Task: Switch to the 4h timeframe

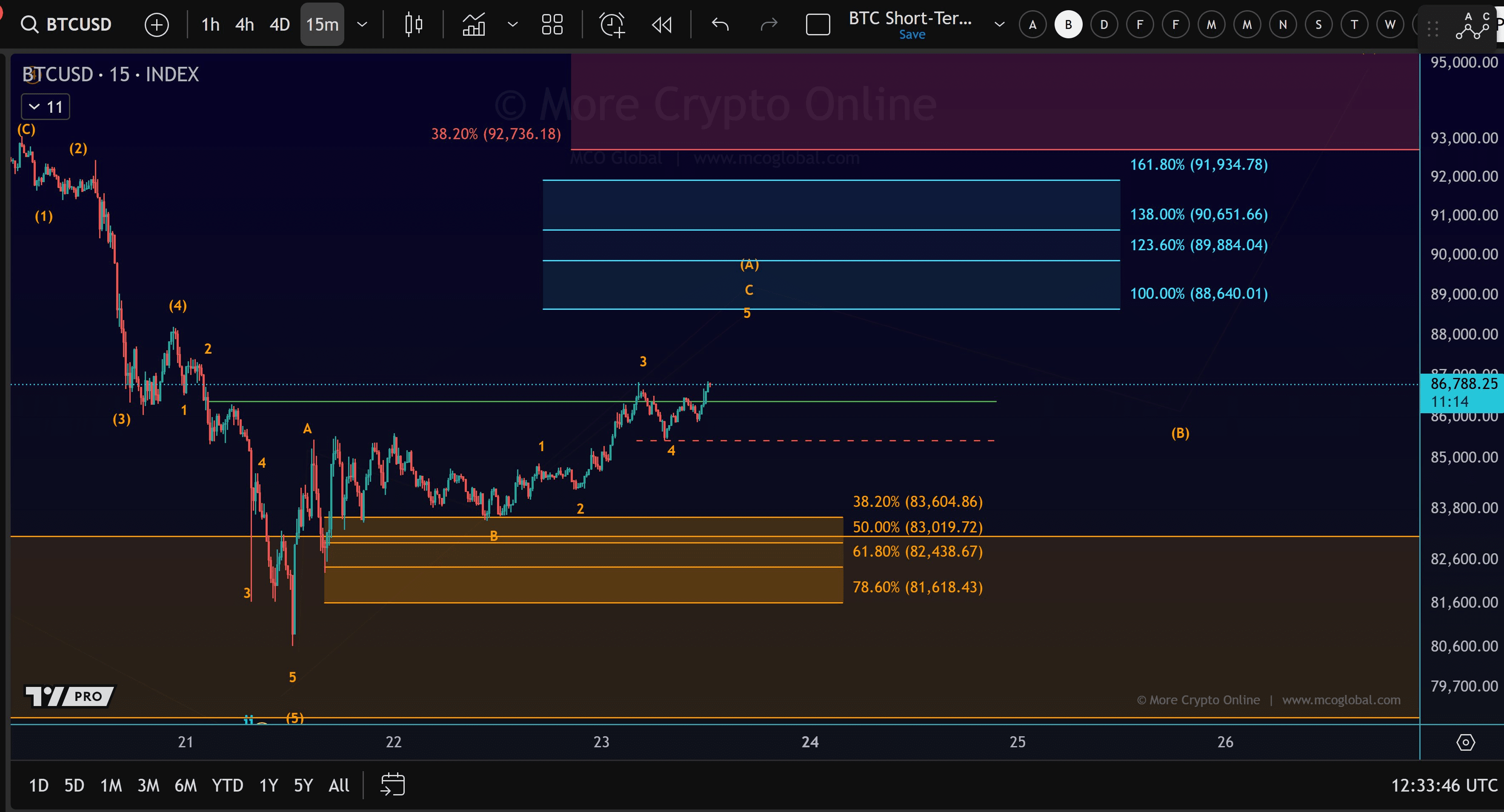Action: coord(244,25)
